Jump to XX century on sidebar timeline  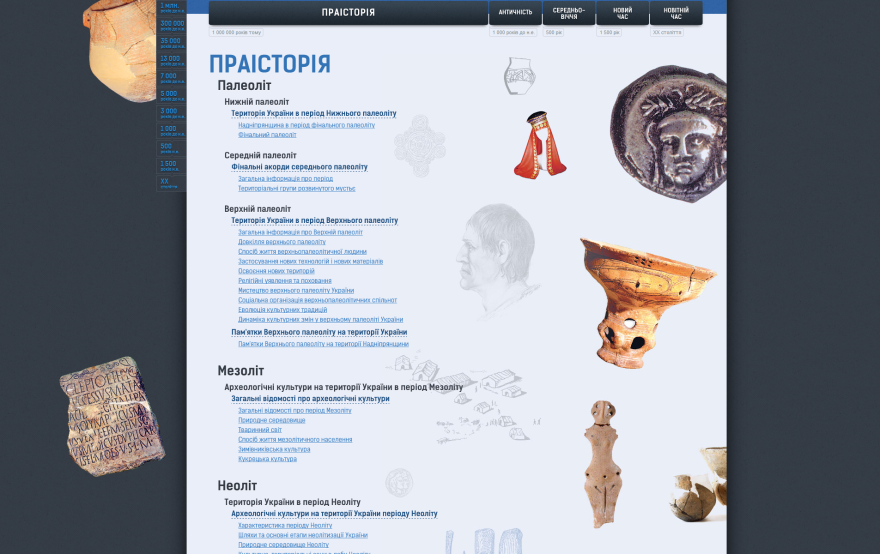(171, 182)
